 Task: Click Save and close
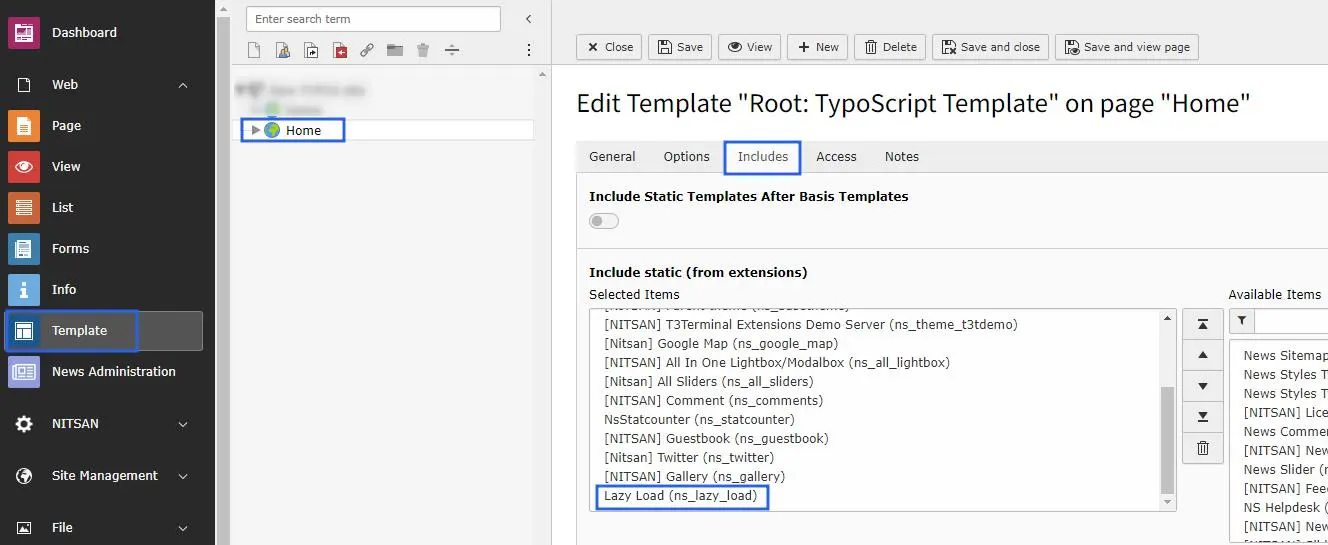990,47
